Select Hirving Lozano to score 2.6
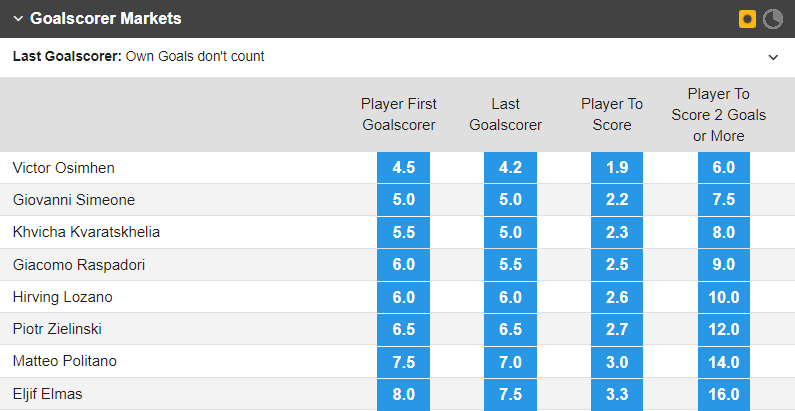 point(617,297)
